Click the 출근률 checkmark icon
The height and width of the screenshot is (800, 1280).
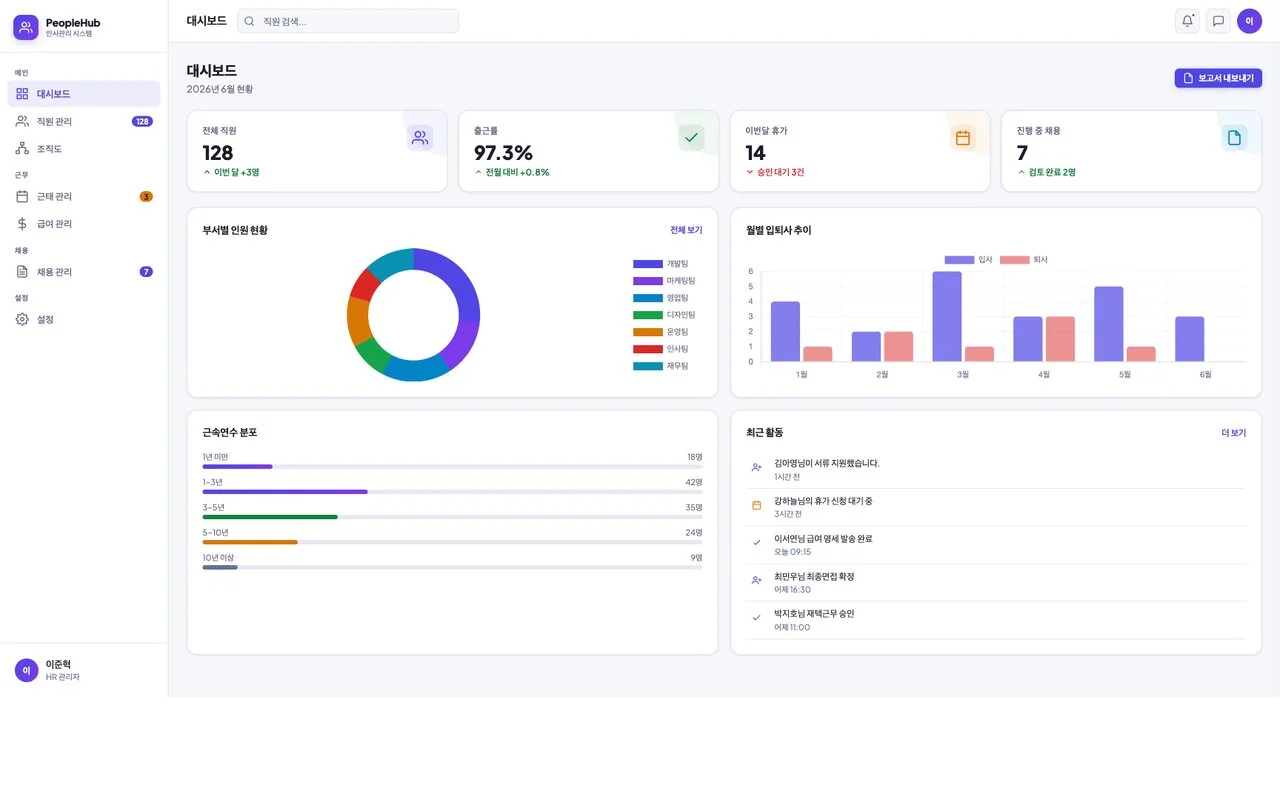coord(691,138)
